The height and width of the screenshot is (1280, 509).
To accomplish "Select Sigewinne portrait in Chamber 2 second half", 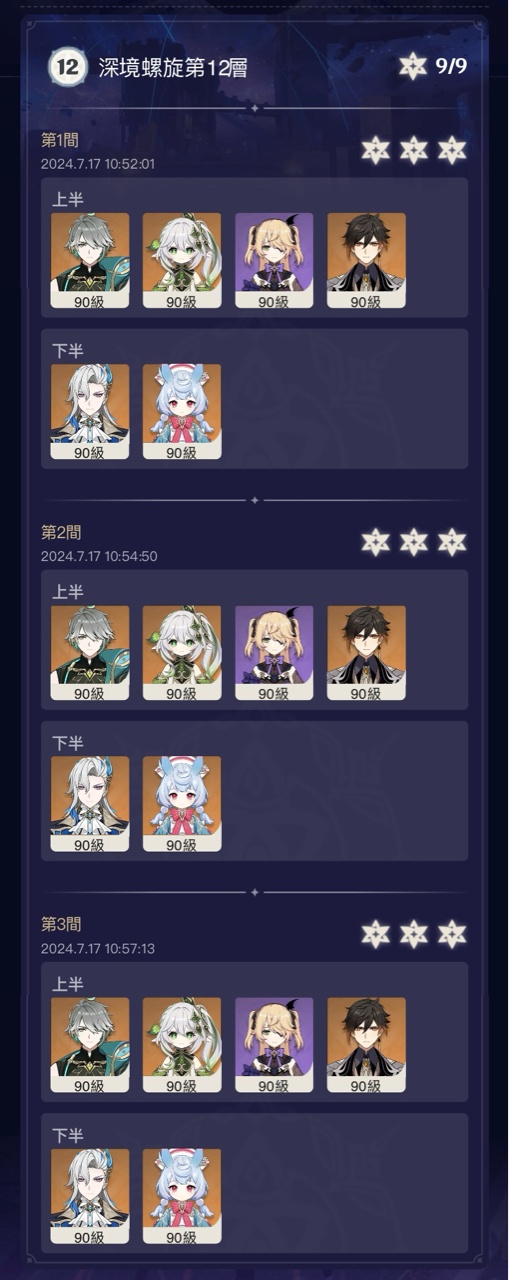I will (182, 804).
